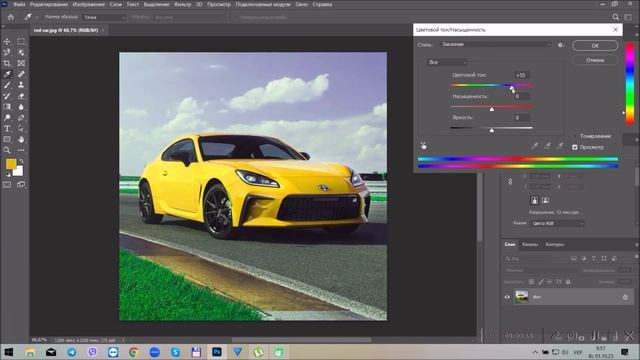Set portrait orientation in Properties panel
The height and width of the screenshot is (360, 640).
click(x=534, y=200)
